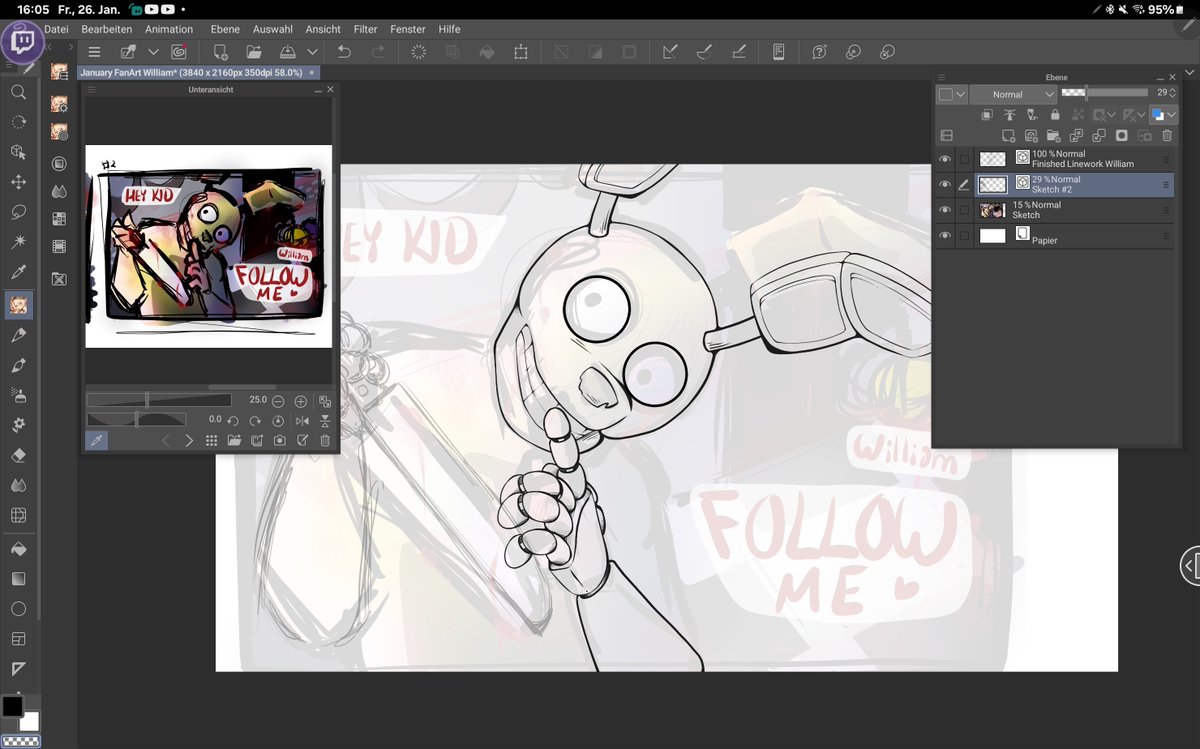
Task: Delete layer with Ebene trash icon
Action: tap(1167, 136)
